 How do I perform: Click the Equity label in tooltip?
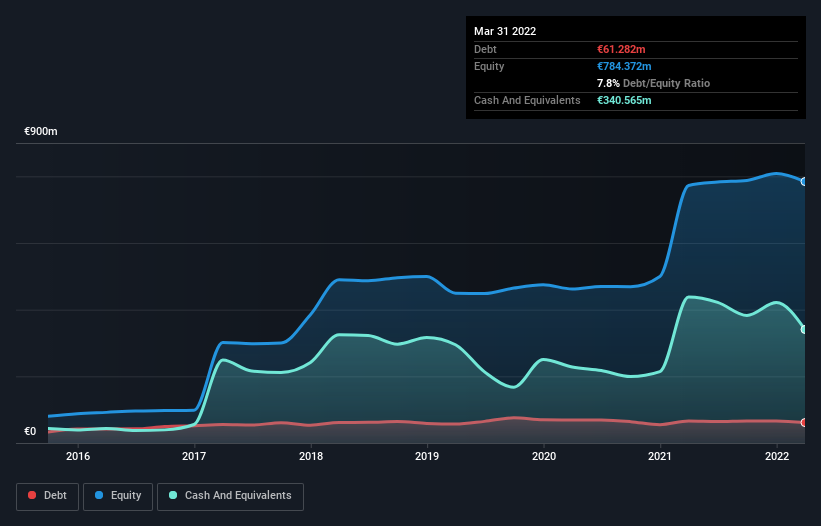pyautogui.click(x=489, y=66)
